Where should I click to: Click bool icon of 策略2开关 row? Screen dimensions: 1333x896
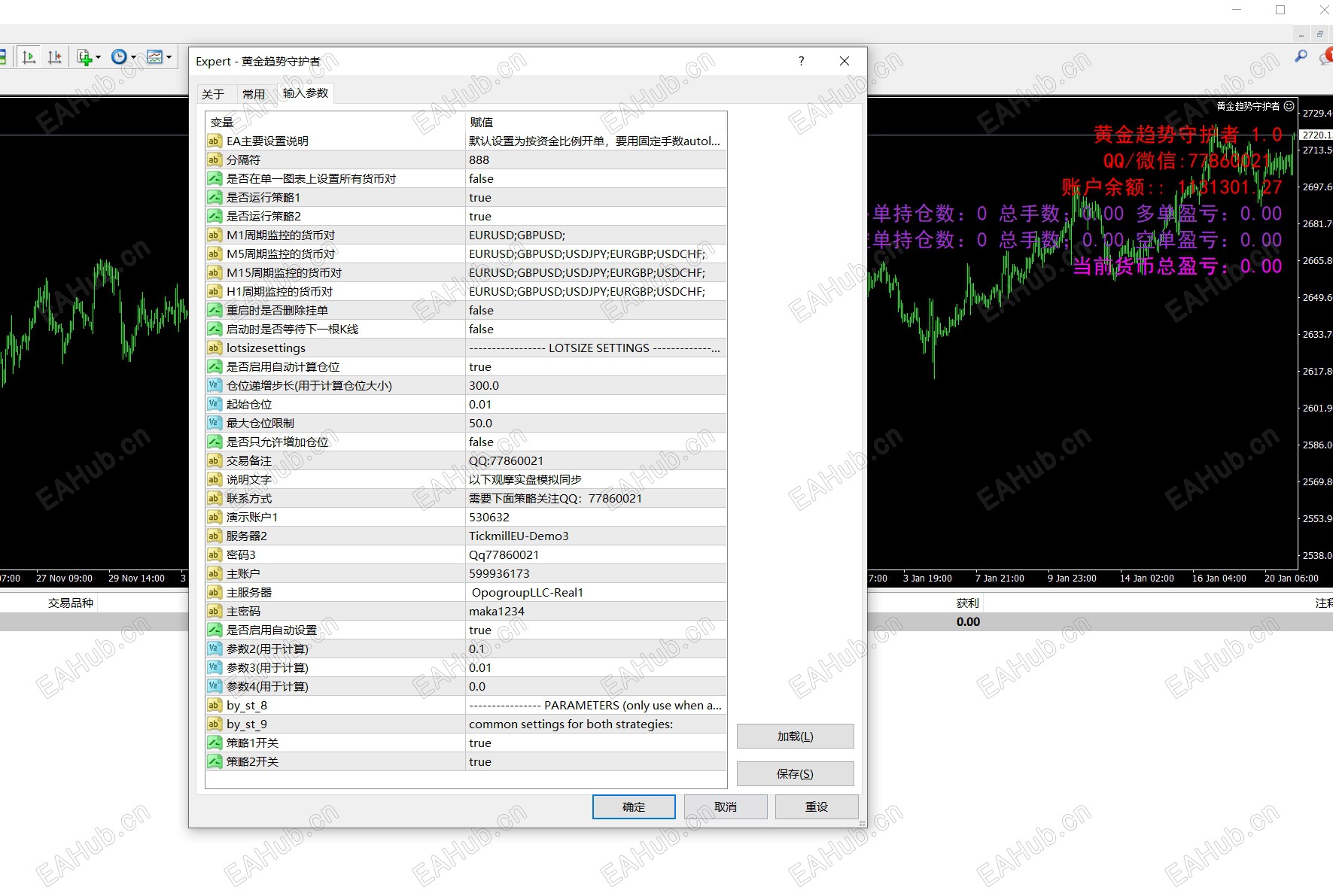[x=215, y=761]
